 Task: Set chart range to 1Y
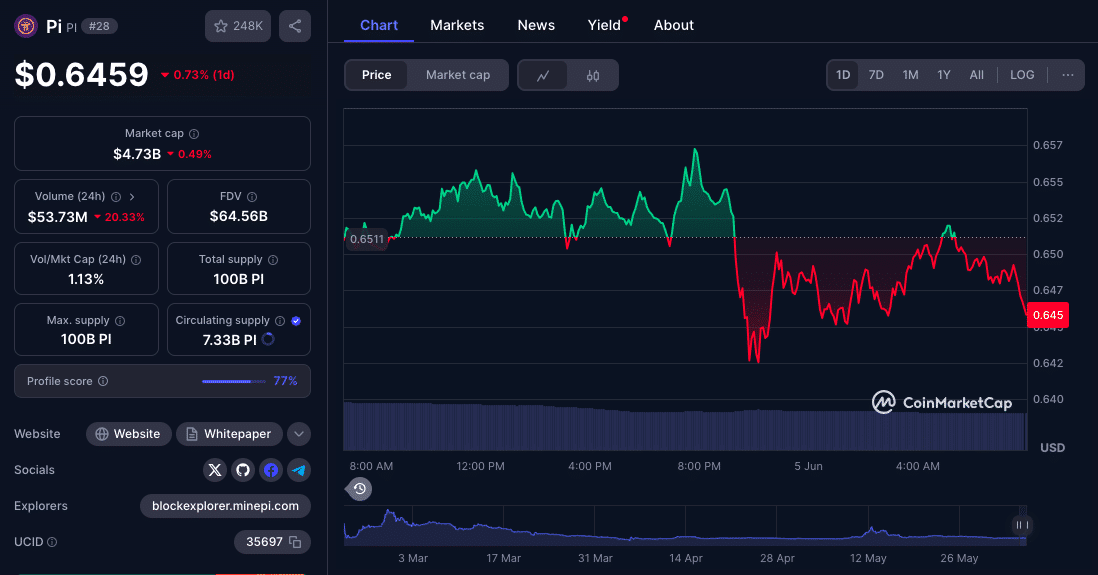944,75
